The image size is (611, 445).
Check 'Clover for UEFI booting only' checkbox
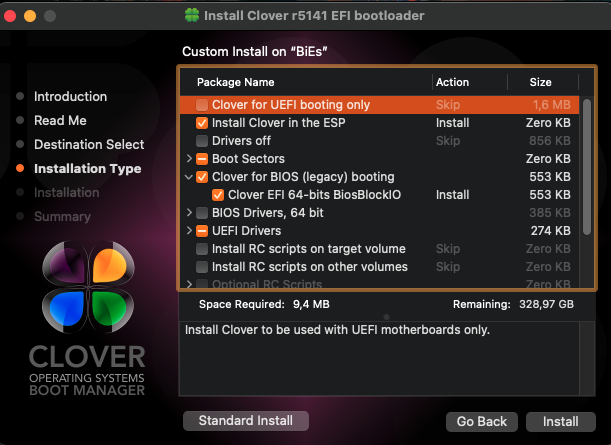pyautogui.click(x=202, y=105)
